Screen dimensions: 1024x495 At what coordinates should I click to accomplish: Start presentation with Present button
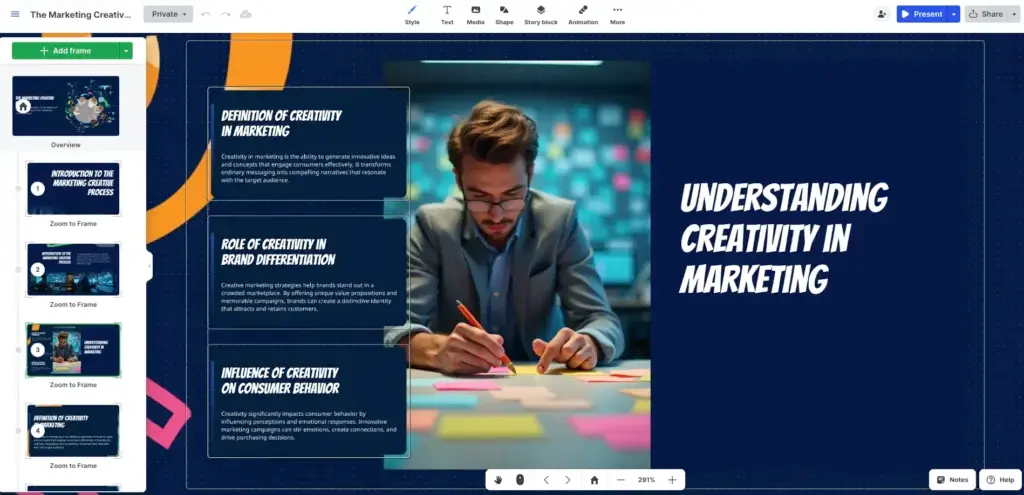tap(921, 14)
